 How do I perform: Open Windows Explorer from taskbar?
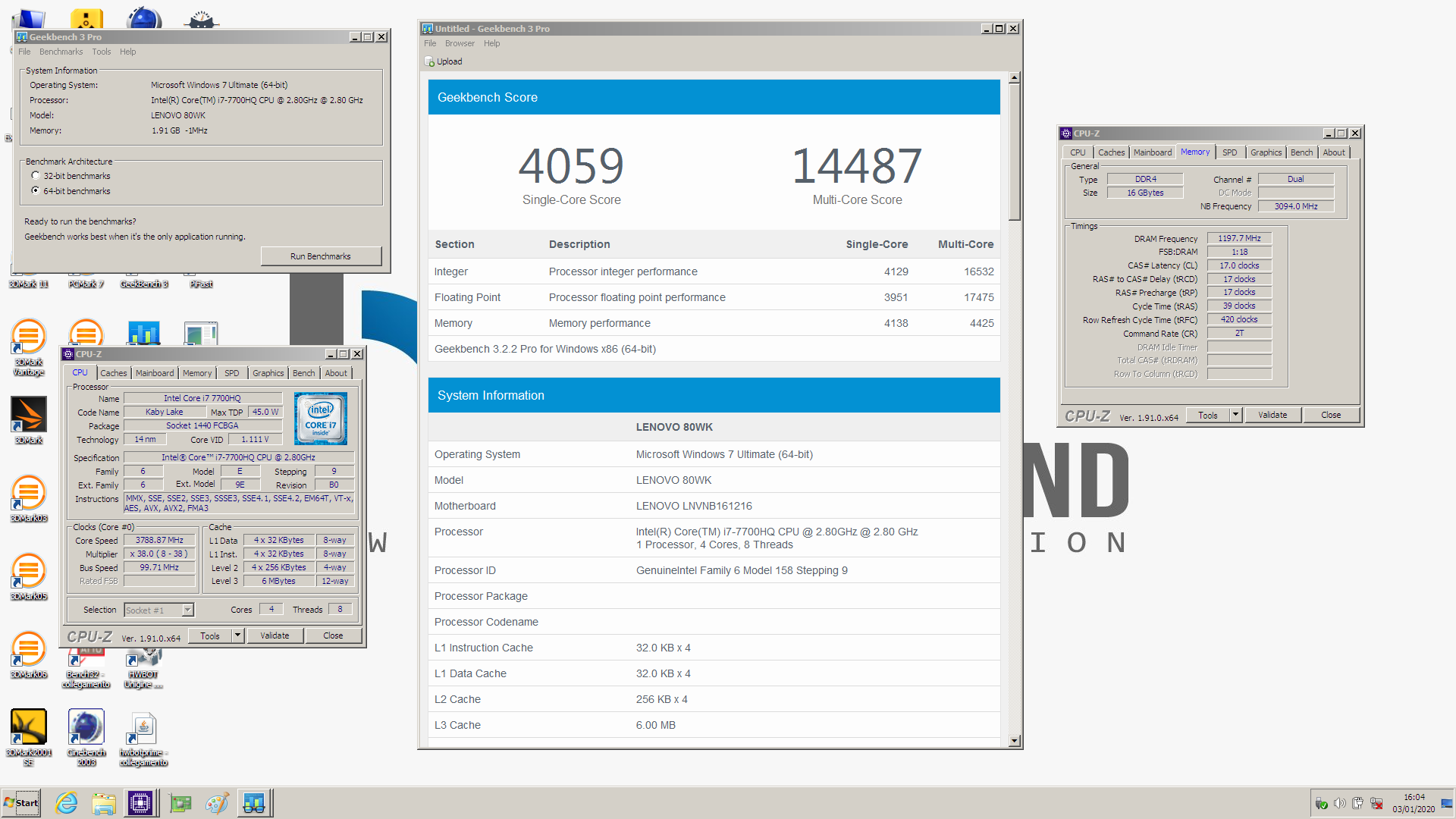click(x=104, y=803)
